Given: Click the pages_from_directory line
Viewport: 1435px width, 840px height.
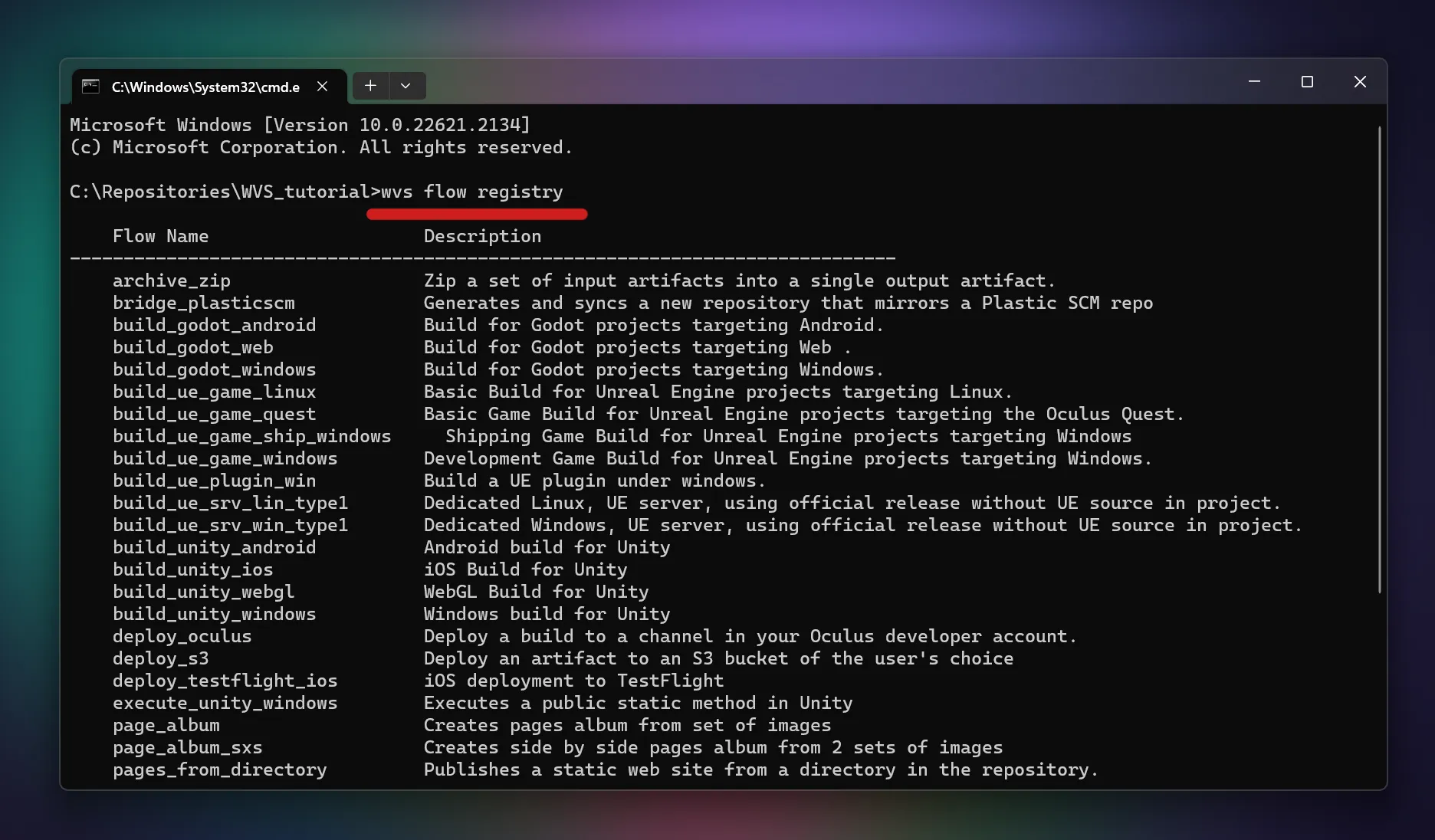Looking at the screenshot, I should tap(220, 770).
